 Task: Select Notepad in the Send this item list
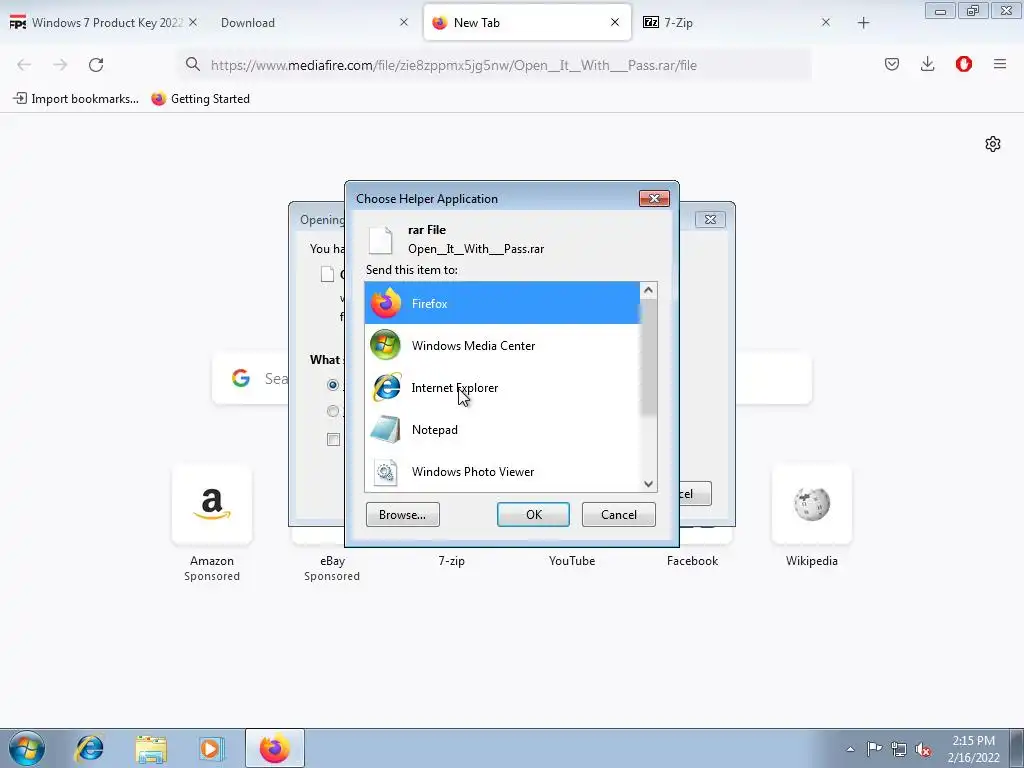click(502, 429)
